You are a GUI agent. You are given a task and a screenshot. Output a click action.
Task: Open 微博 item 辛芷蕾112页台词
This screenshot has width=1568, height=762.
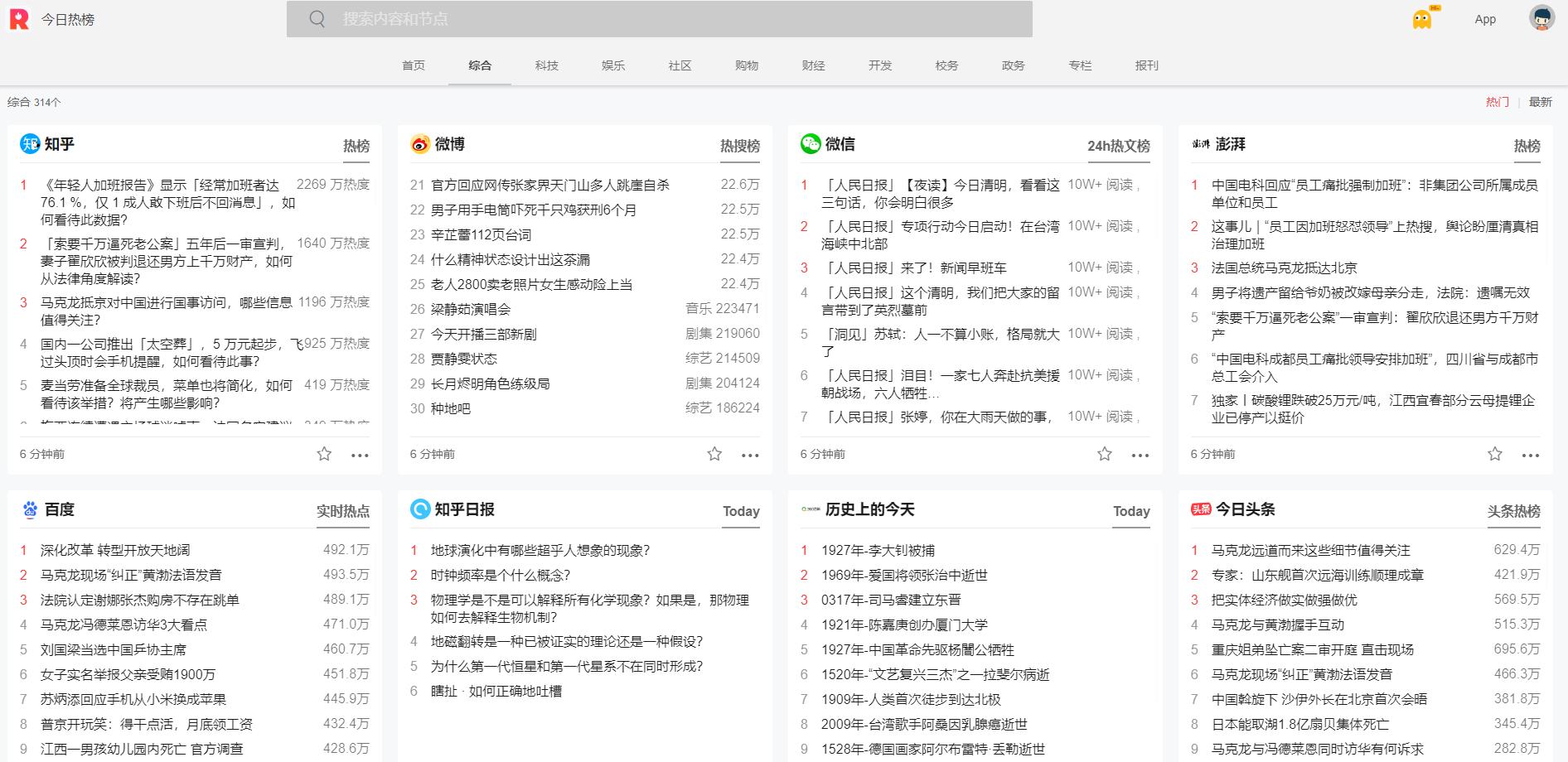pos(481,235)
